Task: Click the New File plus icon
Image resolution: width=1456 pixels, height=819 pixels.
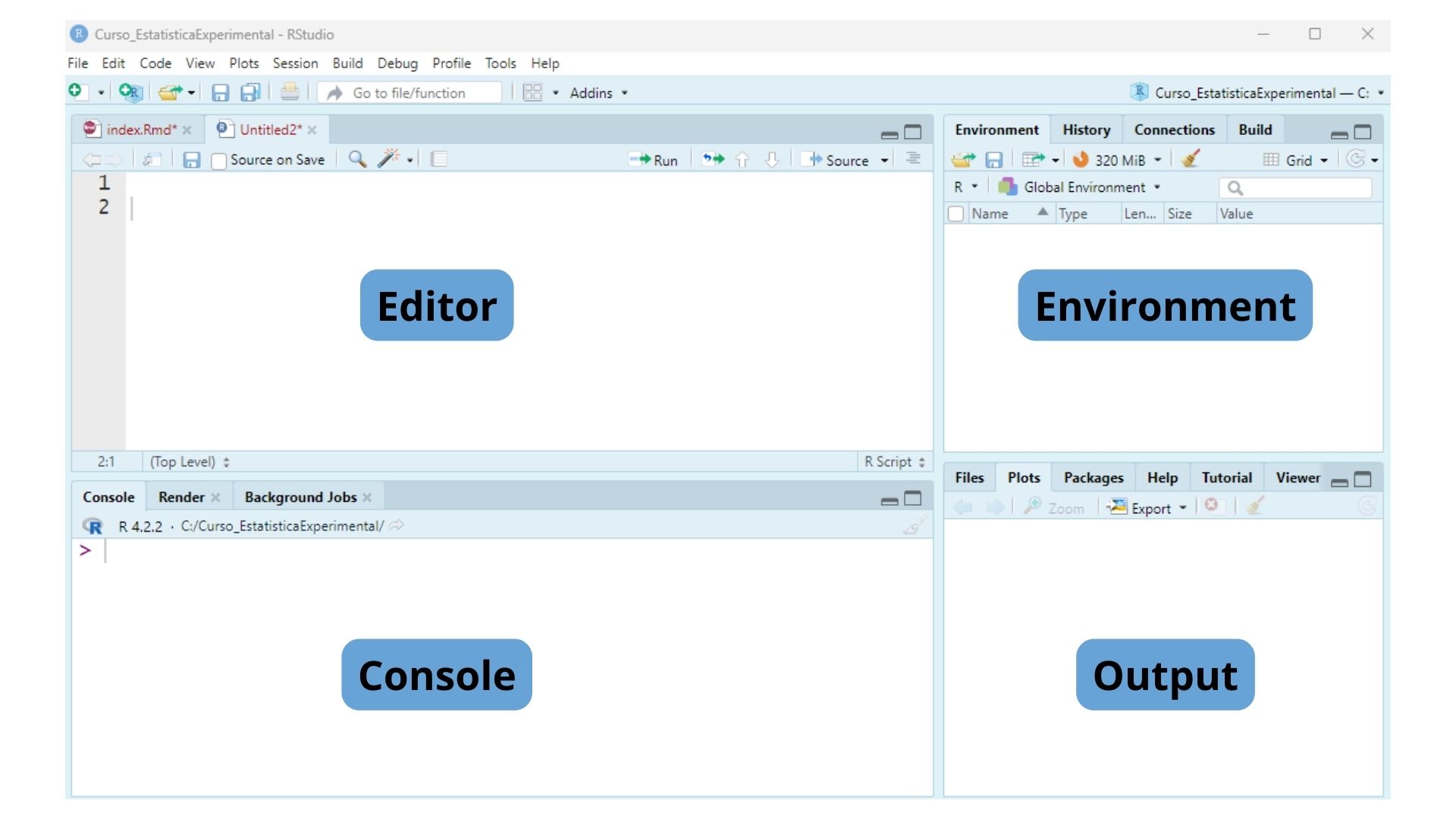Action: [76, 92]
